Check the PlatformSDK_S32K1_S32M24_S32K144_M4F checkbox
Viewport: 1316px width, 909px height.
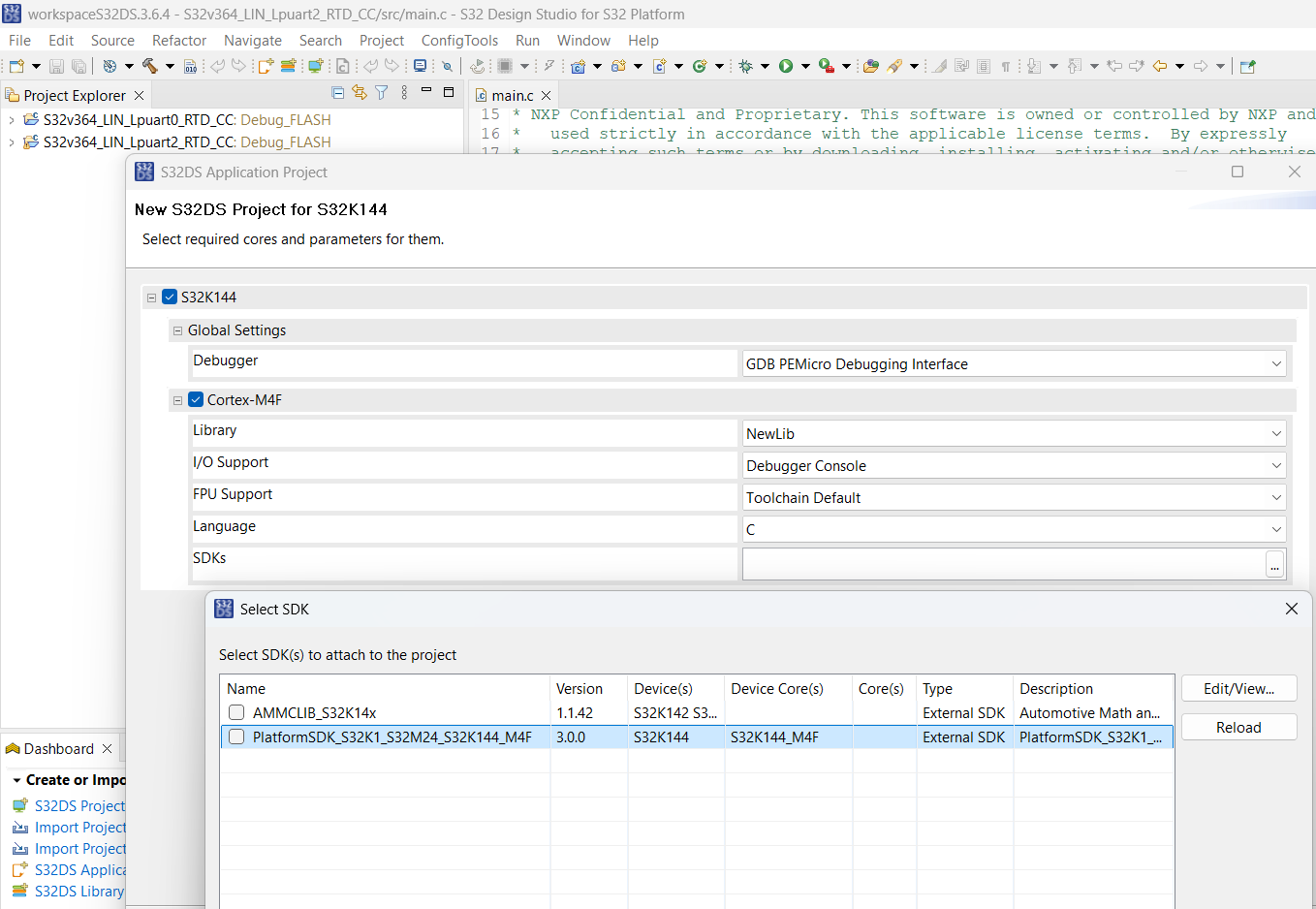(236, 737)
